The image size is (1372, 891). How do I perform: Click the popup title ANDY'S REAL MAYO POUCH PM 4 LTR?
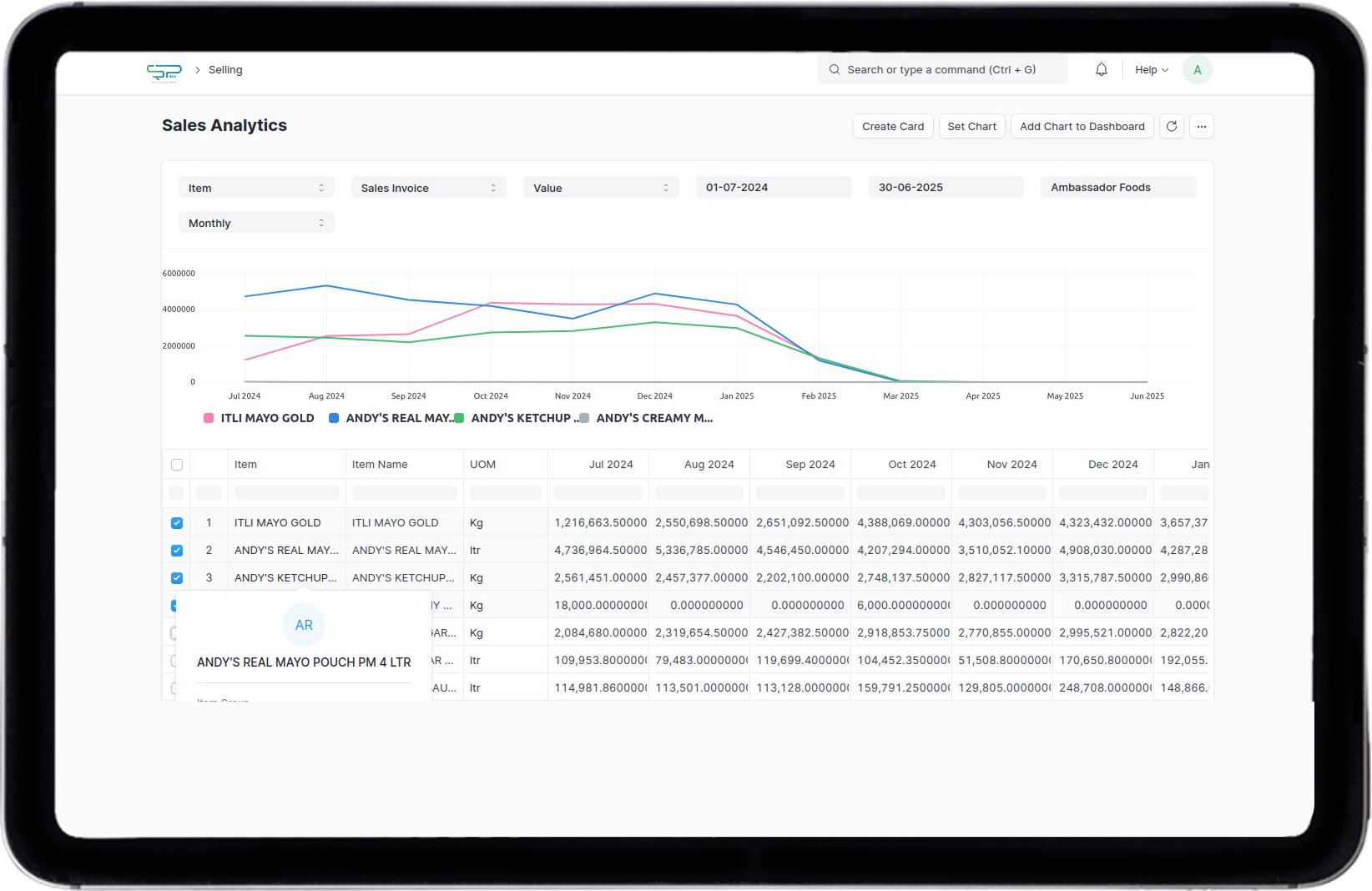(x=304, y=662)
